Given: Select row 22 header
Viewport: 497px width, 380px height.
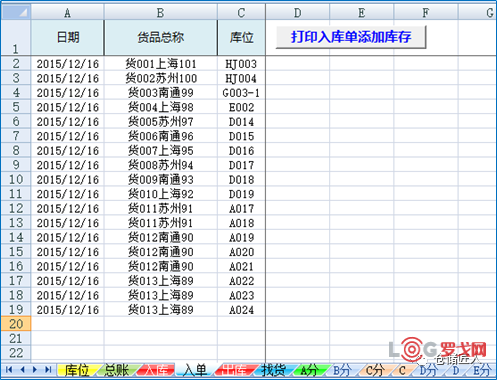Looking at the screenshot, I should (16, 353).
